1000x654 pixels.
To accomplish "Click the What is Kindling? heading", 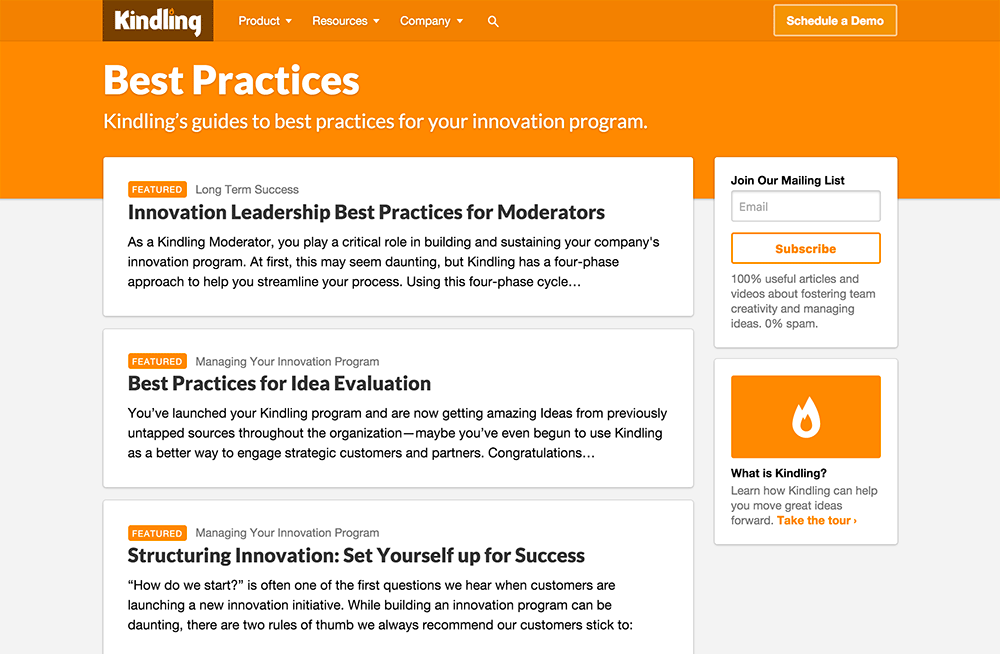I will [779, 473].
